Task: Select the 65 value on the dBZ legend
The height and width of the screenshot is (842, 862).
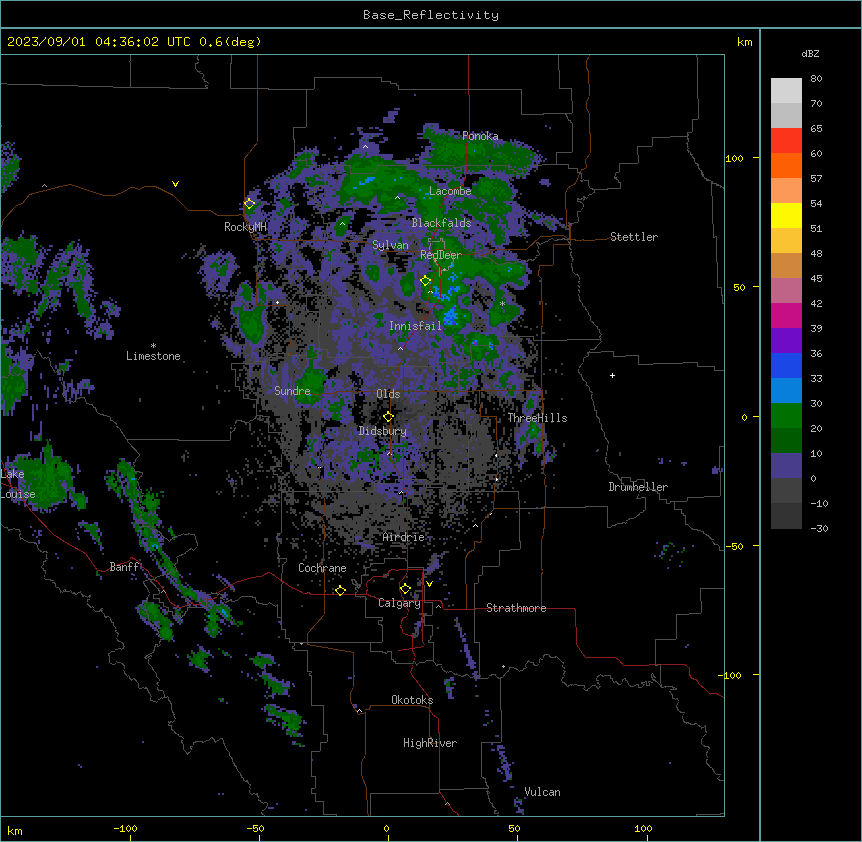Action: pyautogui.click(x=816, y=129)
